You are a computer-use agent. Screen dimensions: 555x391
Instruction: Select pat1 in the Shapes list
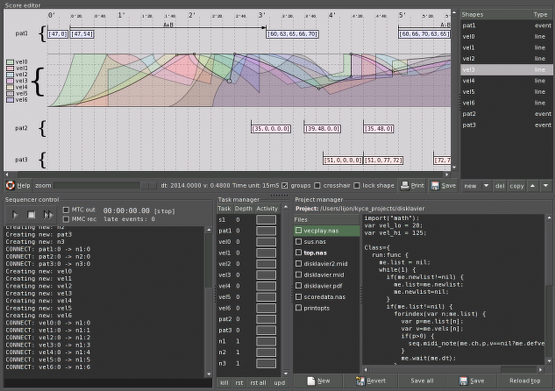click(x=506, y=25)
